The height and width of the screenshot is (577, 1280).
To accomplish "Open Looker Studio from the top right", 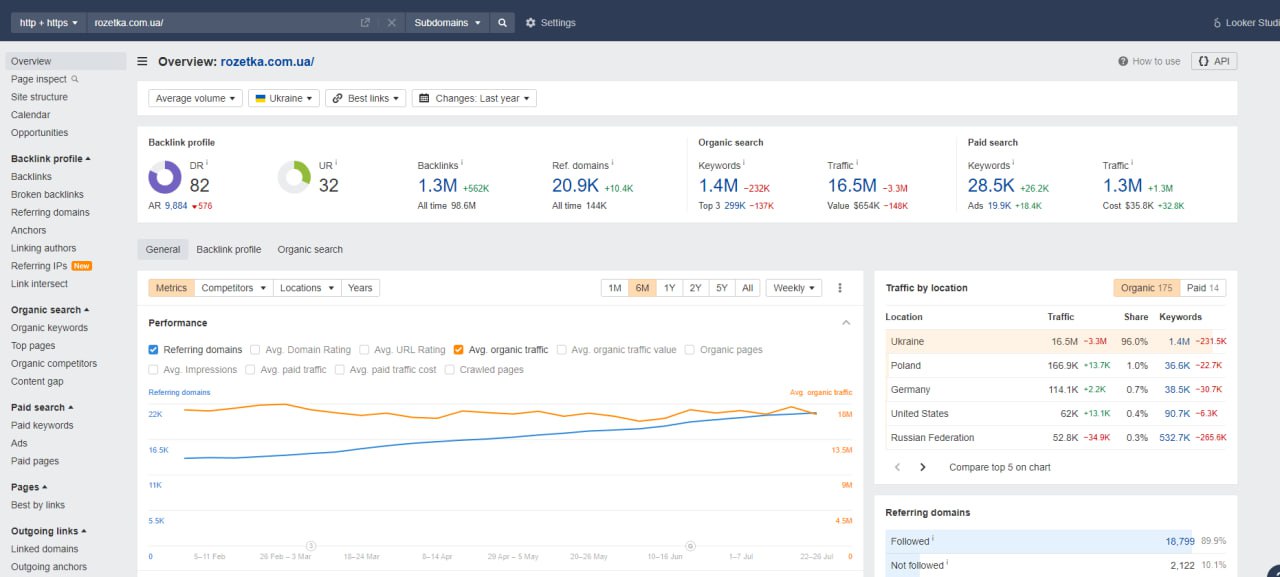I will [1239, 22].
